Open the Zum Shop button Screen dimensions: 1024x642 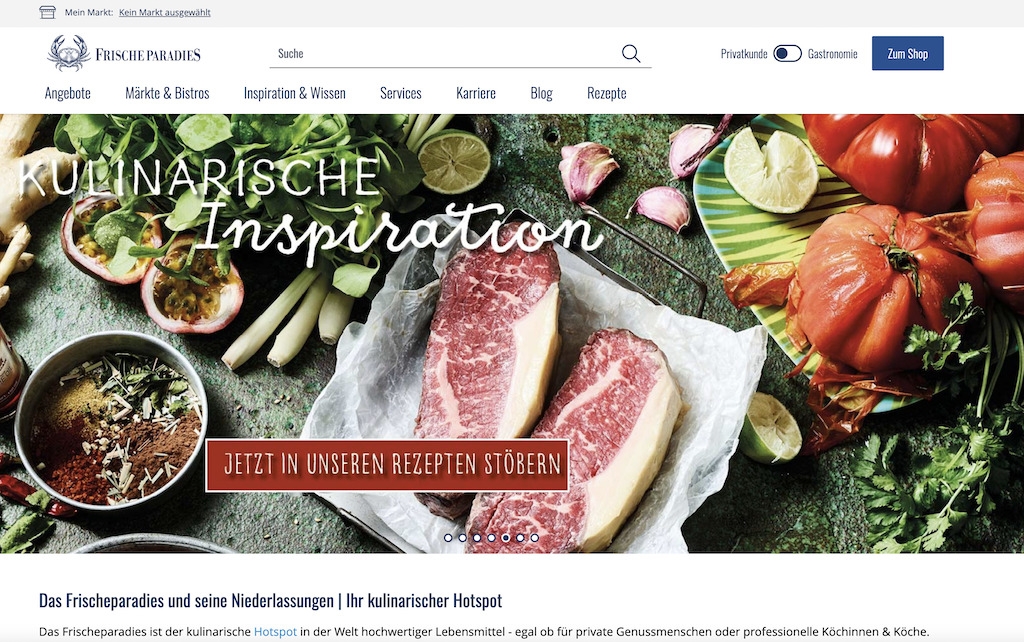click(907, 54)
